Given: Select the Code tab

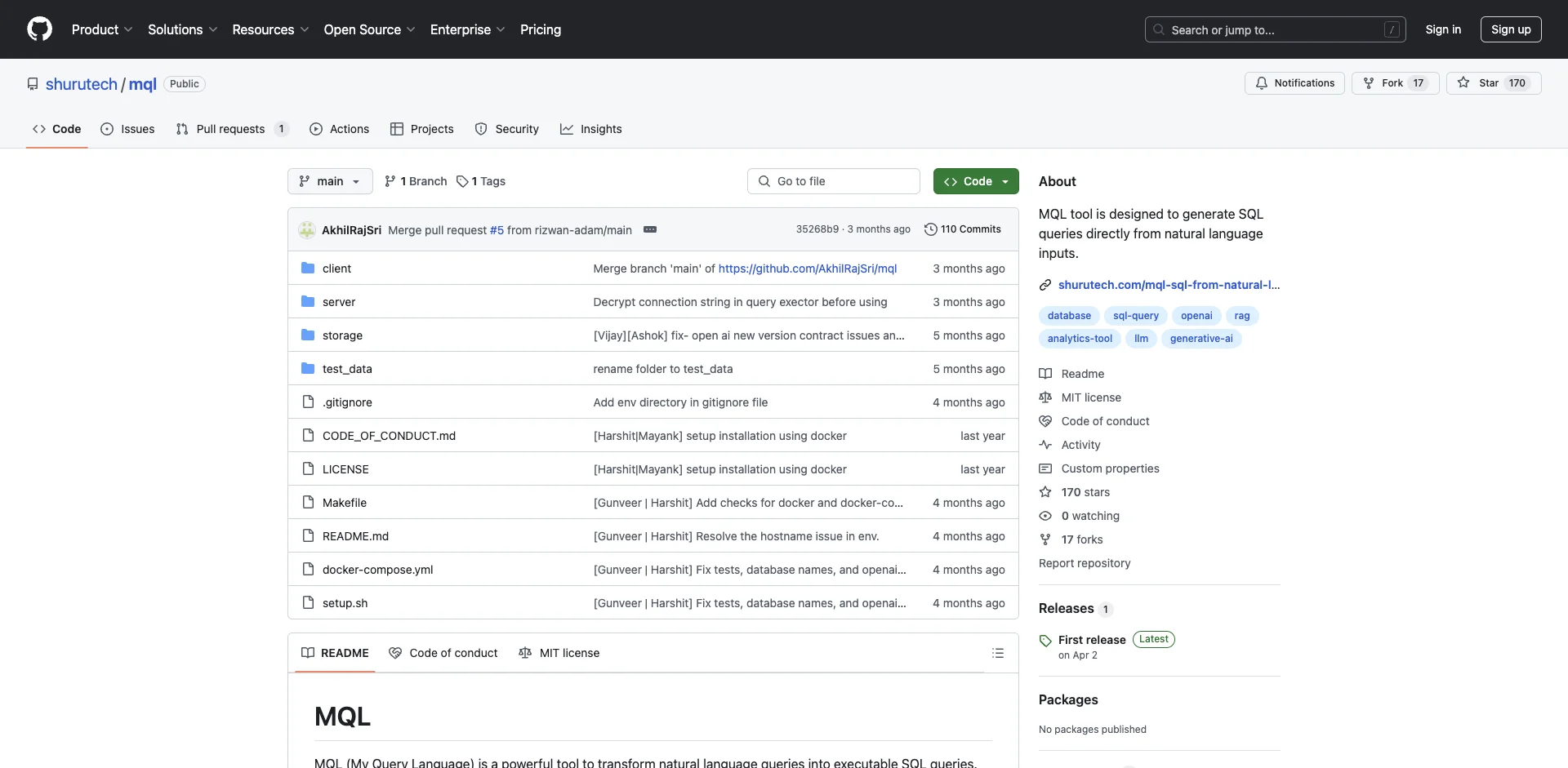Looking at the screenshot, I should [57, 129].
